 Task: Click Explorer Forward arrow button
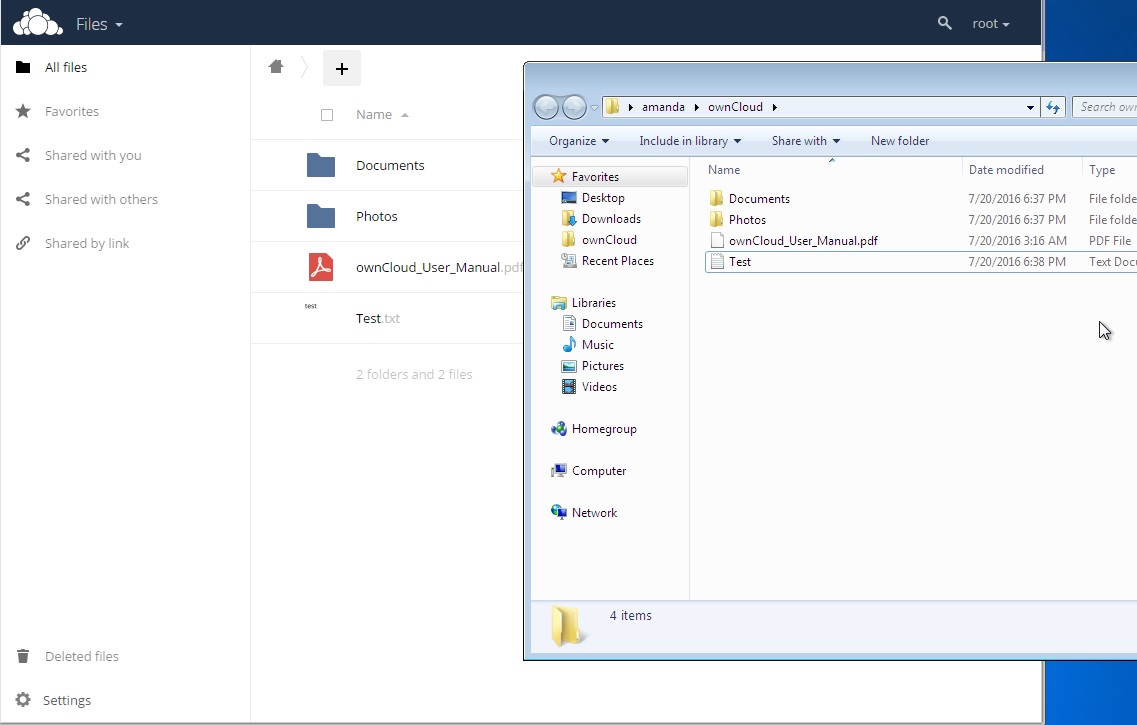574,107
